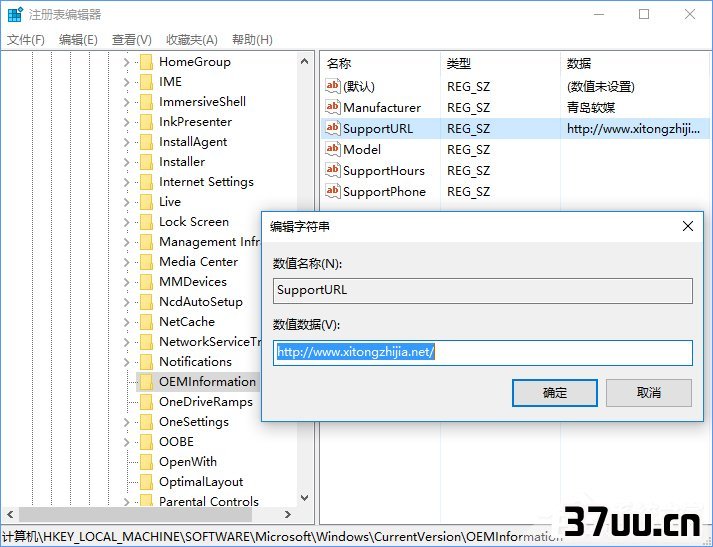Click the 数值名称 SupportURL field
Screen dimensions: 713x547
[x=483, y=291]
